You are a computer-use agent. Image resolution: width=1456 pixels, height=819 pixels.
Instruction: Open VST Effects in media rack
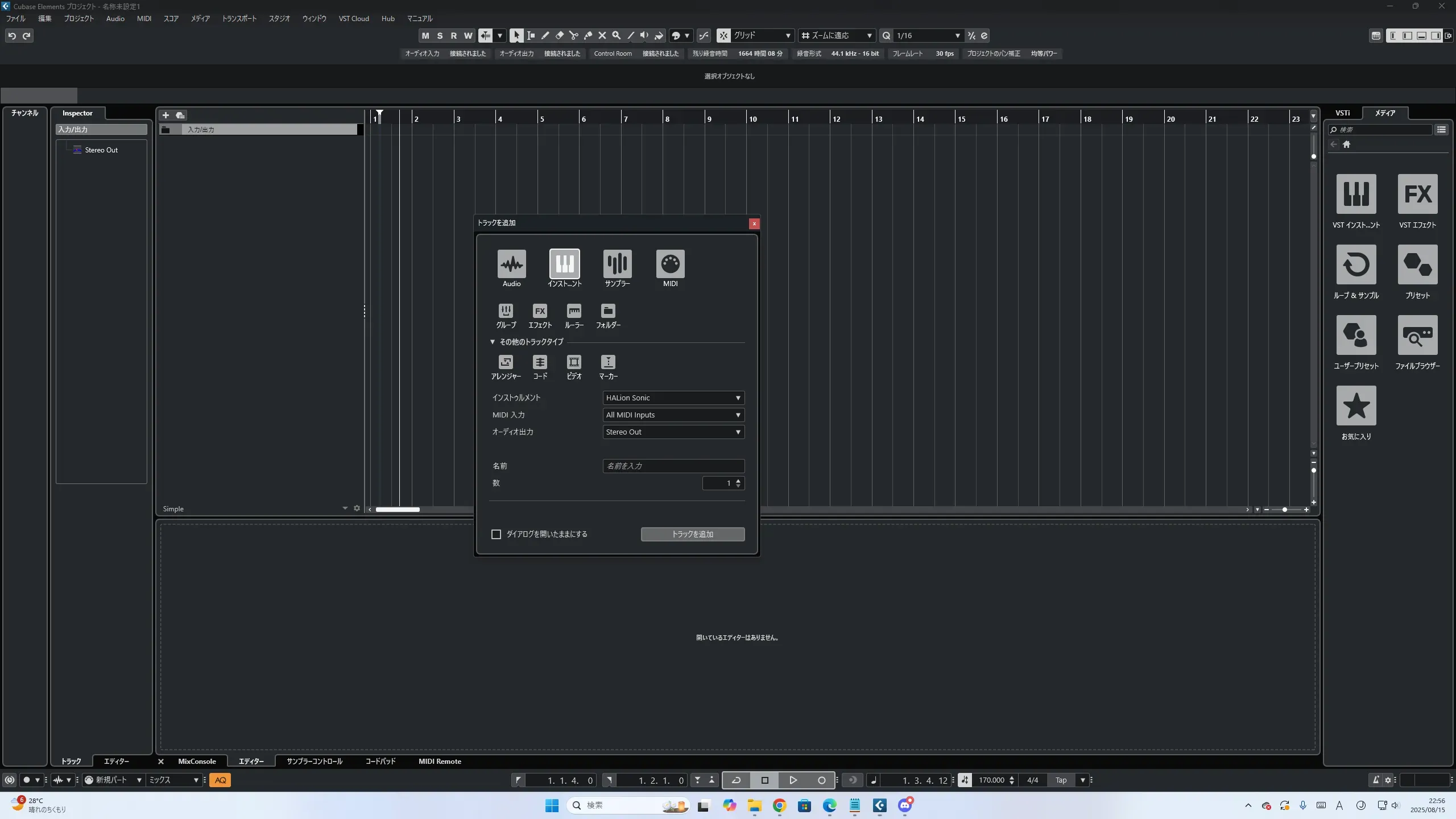tap(1417, 195)
